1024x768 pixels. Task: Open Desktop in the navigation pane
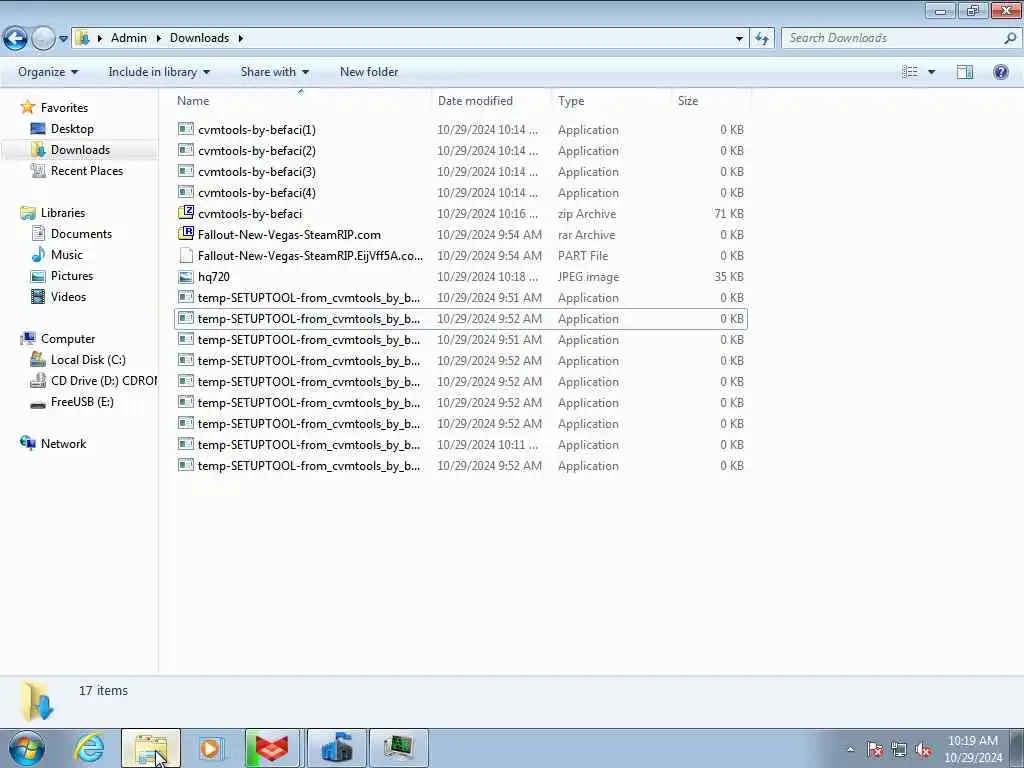[x=72, y=129]
